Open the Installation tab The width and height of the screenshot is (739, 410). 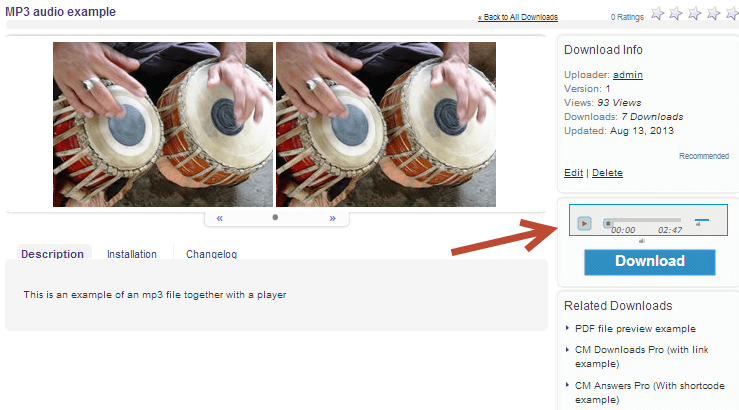pyautogui.click(x=131, y=254)
